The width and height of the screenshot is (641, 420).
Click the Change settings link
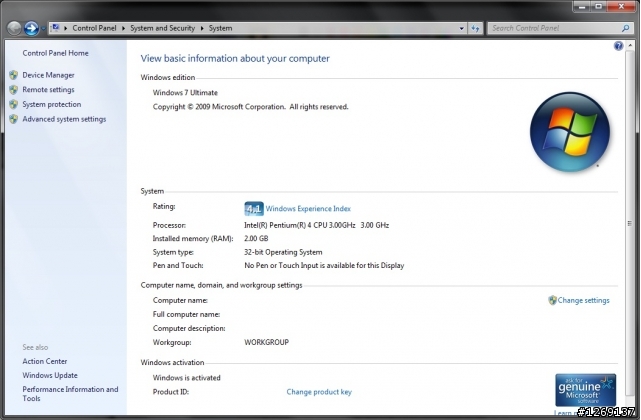[583, 300]
